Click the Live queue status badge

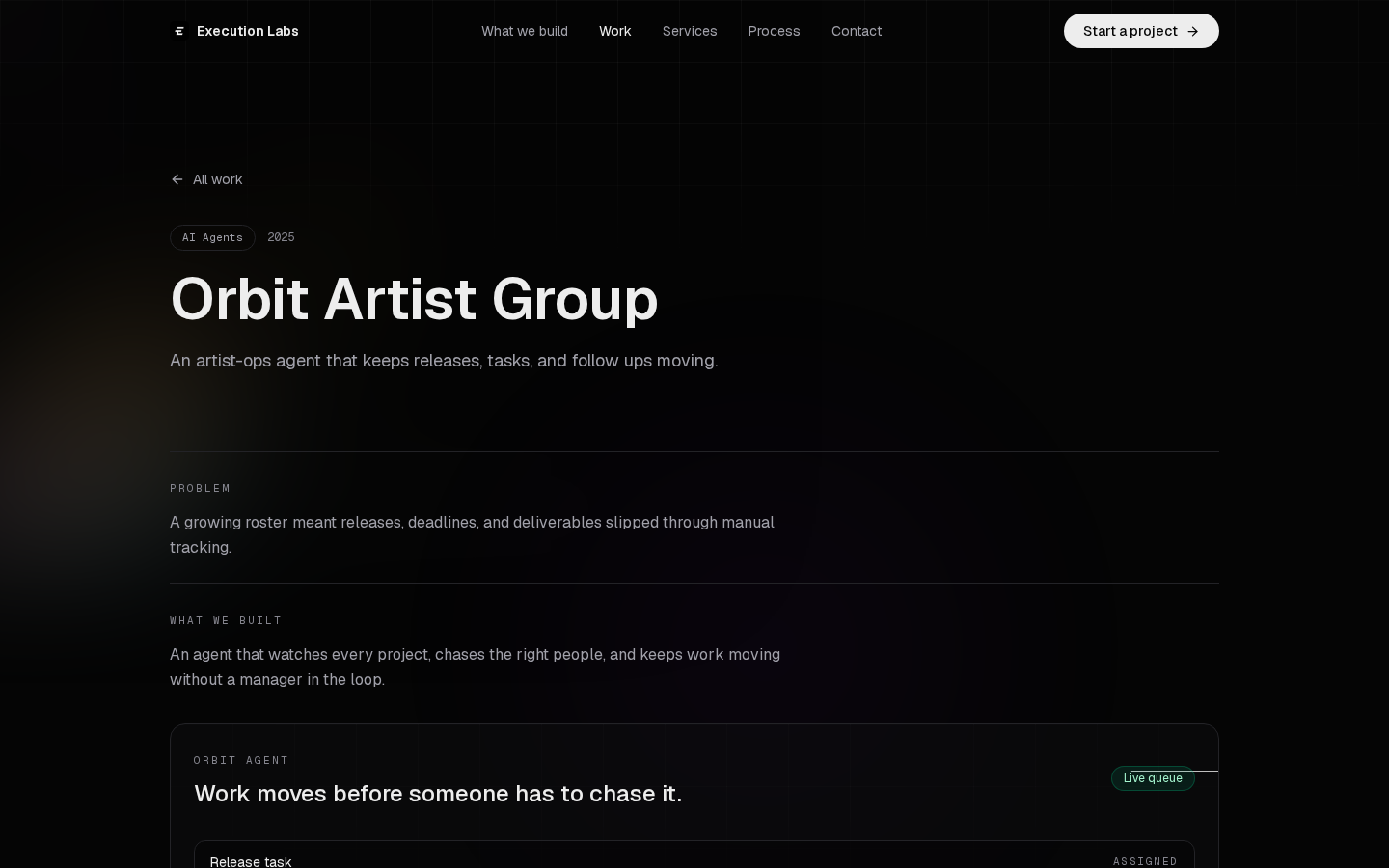[1153, 778]
